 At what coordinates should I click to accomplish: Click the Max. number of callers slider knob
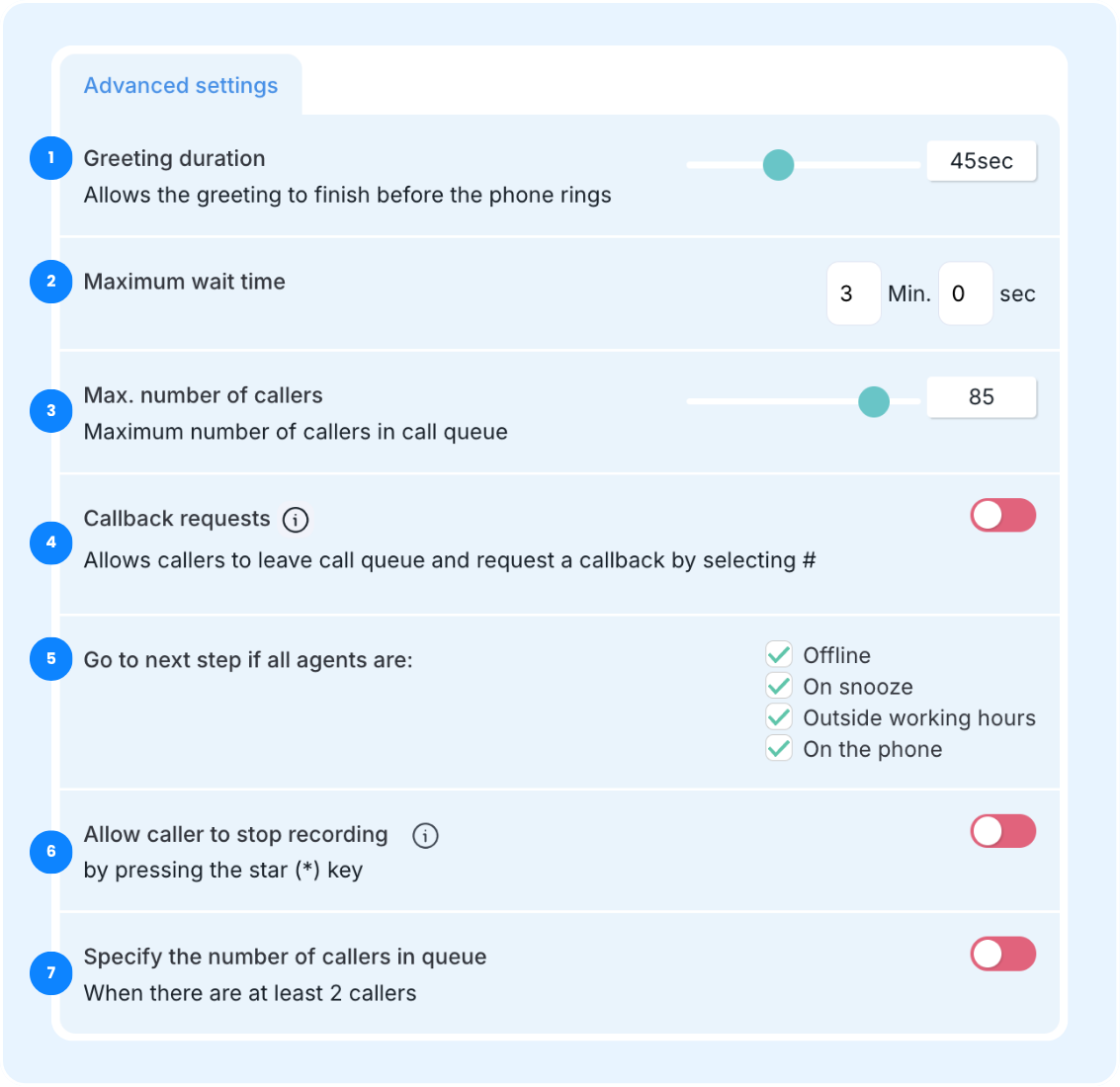click(x=874, y=401)
